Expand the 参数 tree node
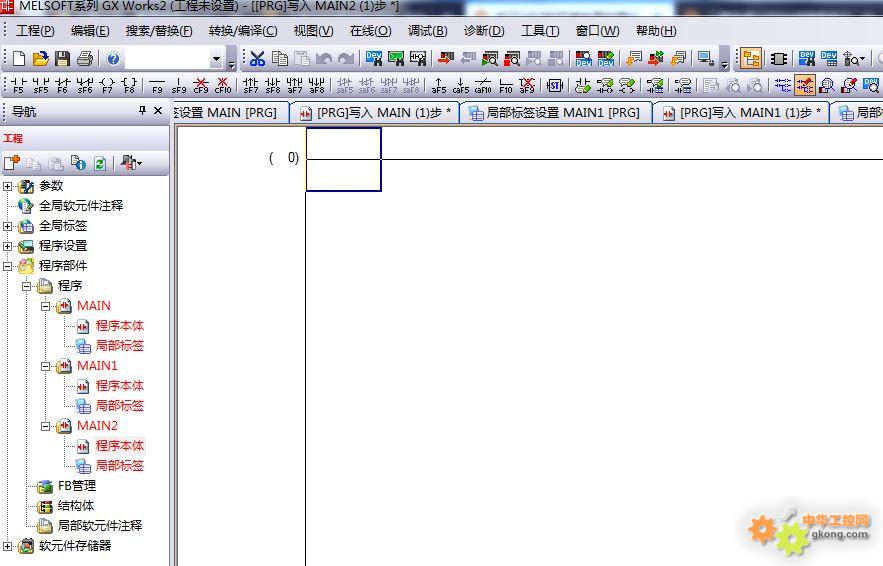883x566 pixels. pos(7,186)
